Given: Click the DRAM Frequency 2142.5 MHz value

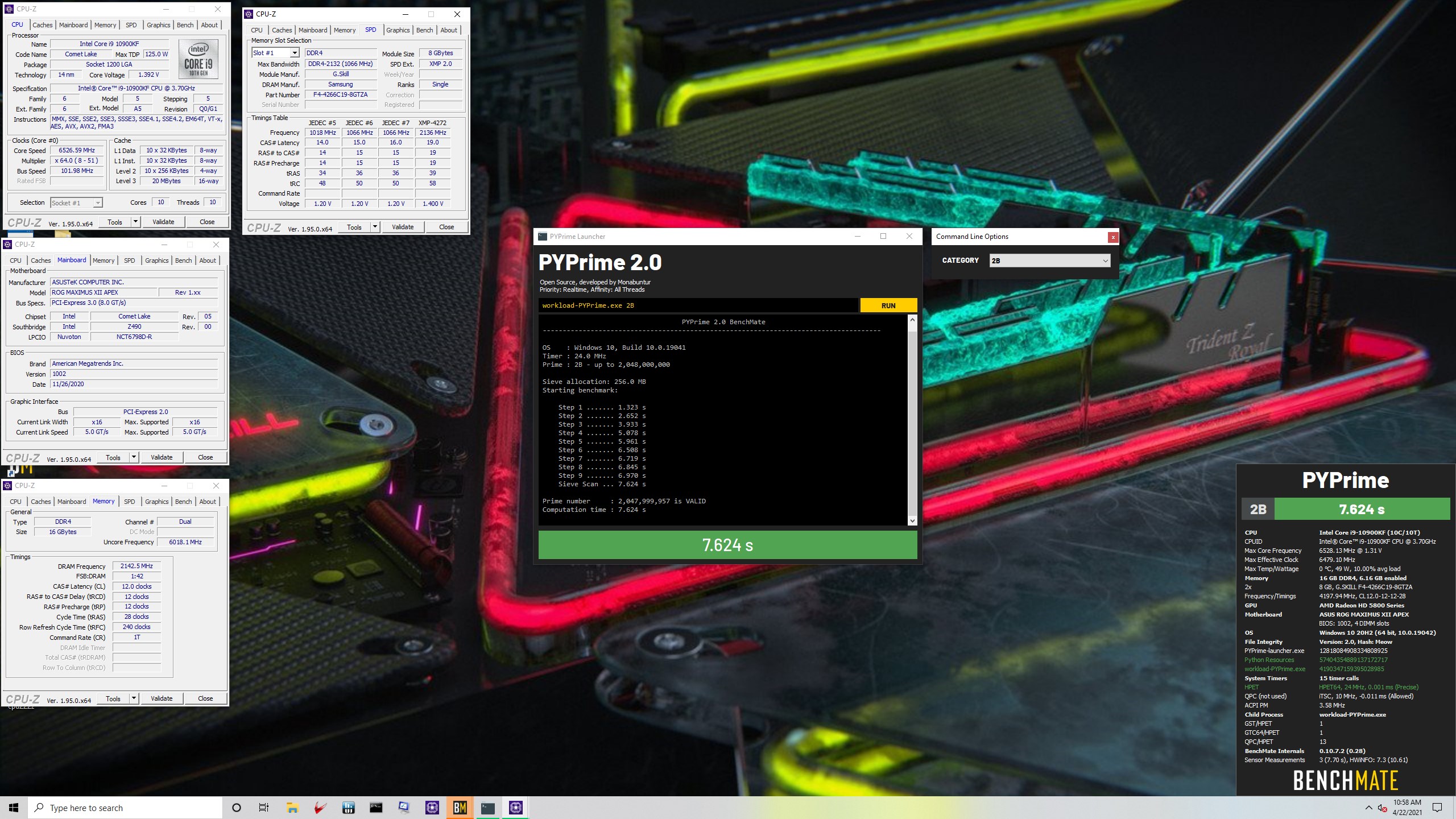Looking at the screenshot, I should (x=136, y=566).
